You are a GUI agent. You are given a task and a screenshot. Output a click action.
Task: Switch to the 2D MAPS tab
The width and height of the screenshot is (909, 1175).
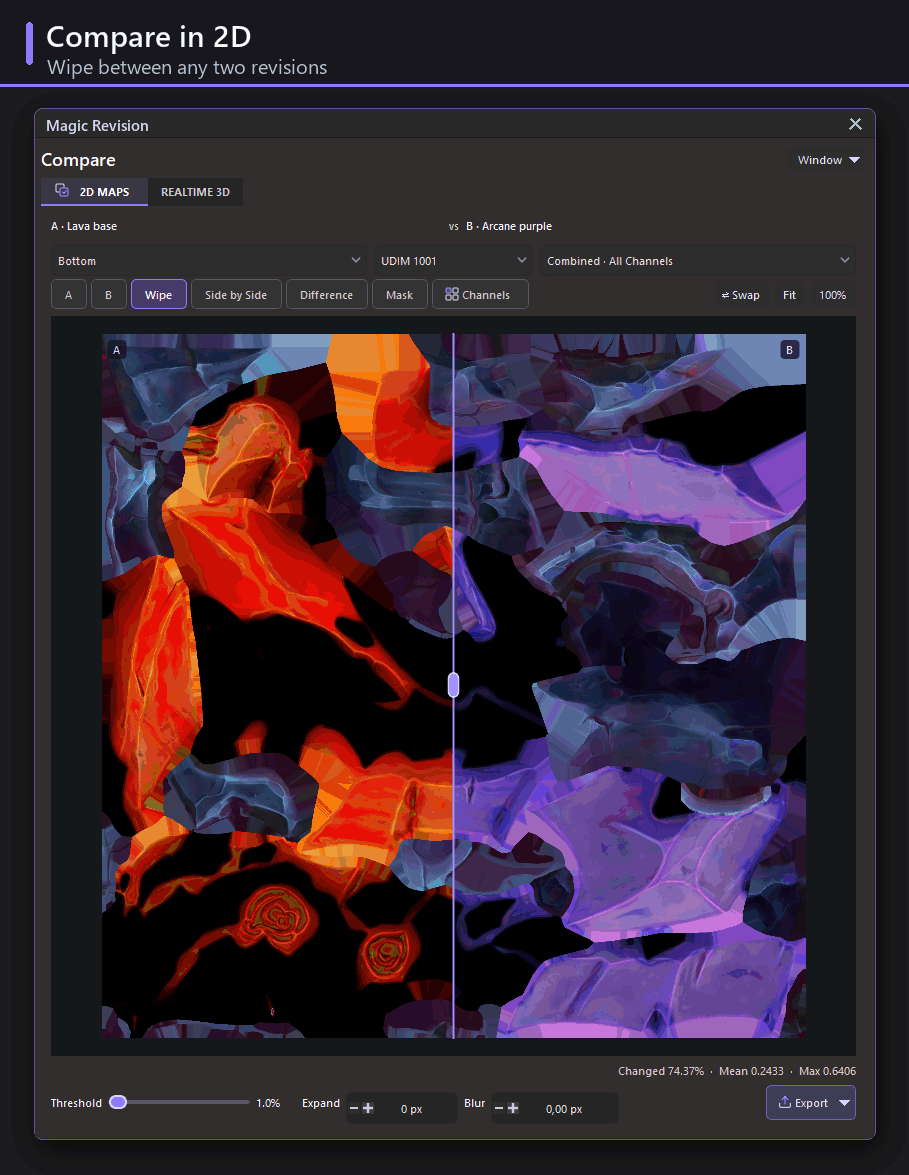[94, 192]
